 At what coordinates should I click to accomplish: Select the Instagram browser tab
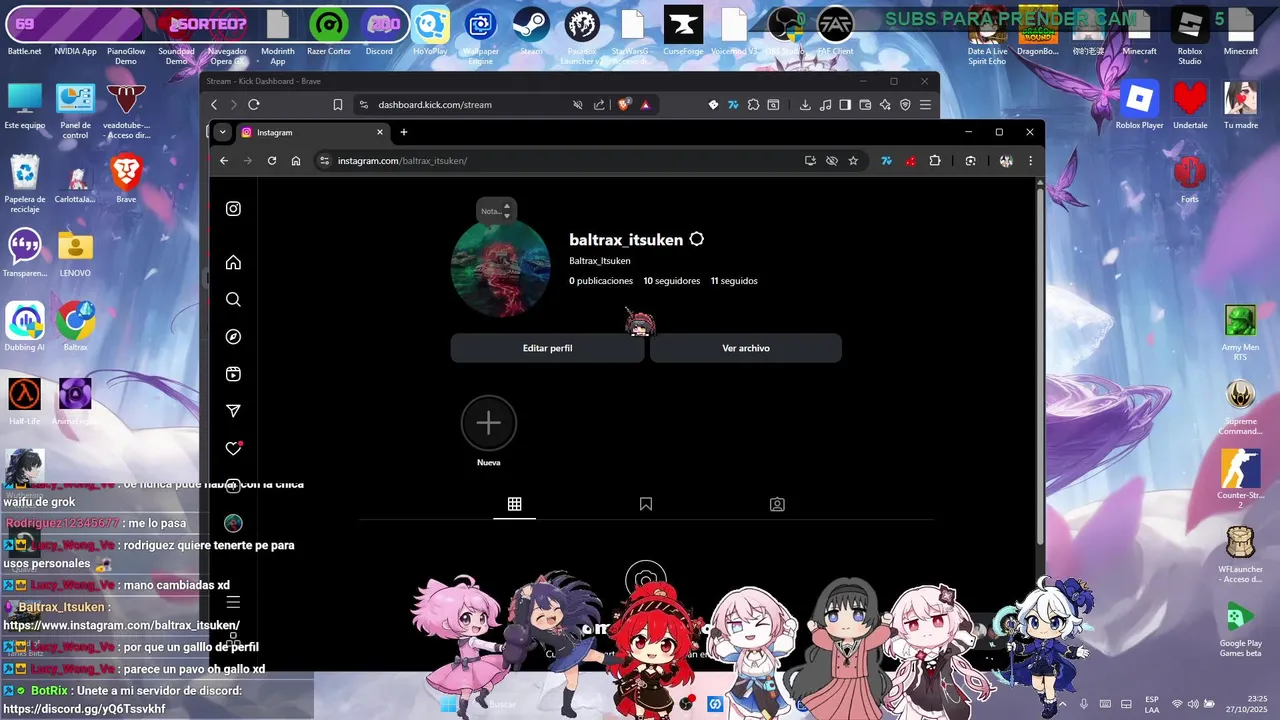coord(313,132)
